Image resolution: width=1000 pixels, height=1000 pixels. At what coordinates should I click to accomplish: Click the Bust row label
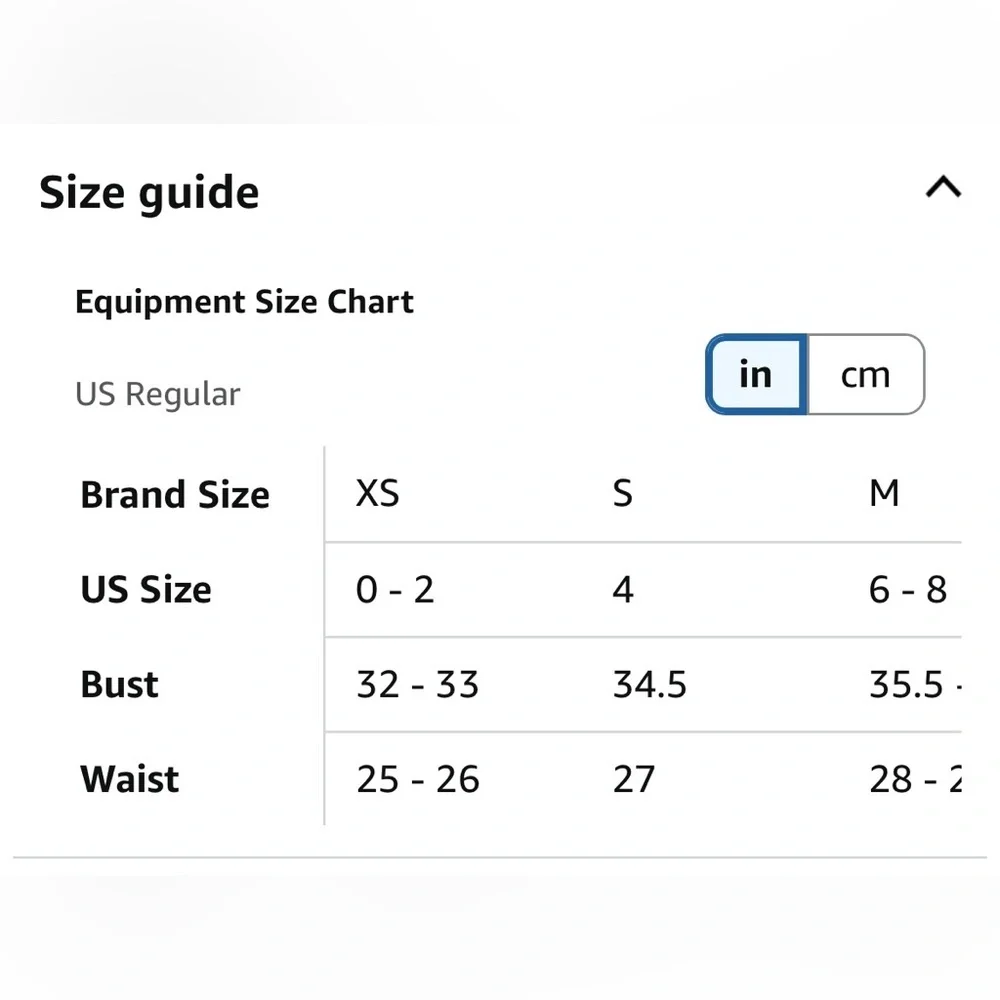click(x=119, y=684)
